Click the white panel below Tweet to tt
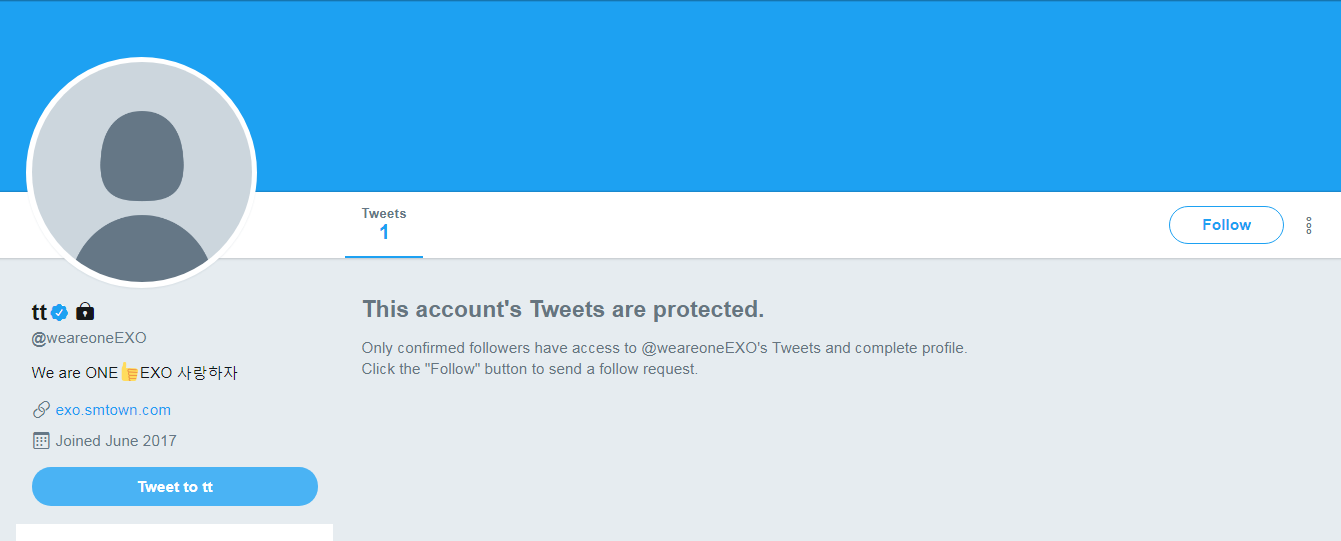The height and width of the screenshot is (541, 1341). click(174, 532)
